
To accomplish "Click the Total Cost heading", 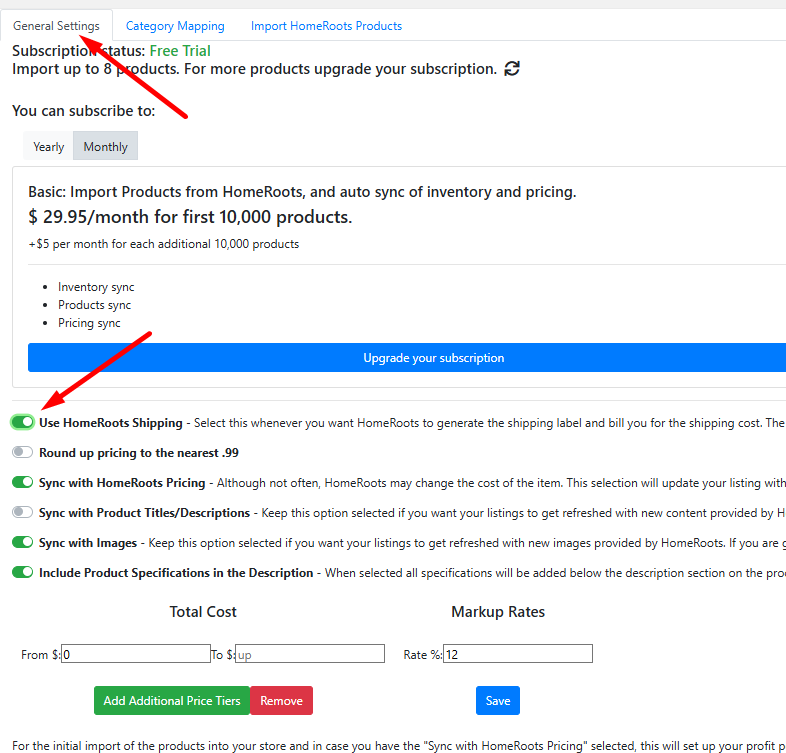I will [203, 612].
